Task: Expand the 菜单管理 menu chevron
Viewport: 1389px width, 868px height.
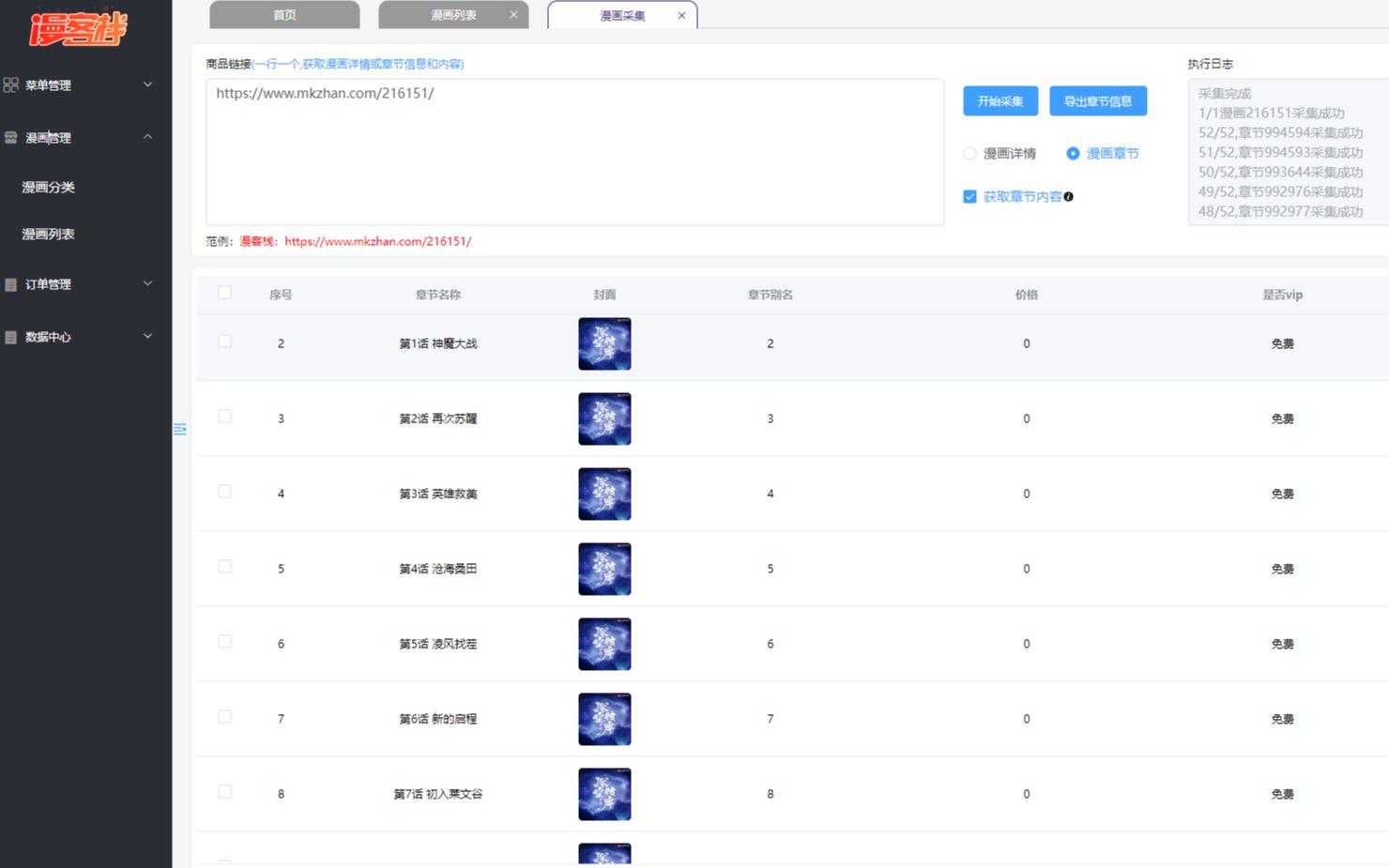Action: 147,84
